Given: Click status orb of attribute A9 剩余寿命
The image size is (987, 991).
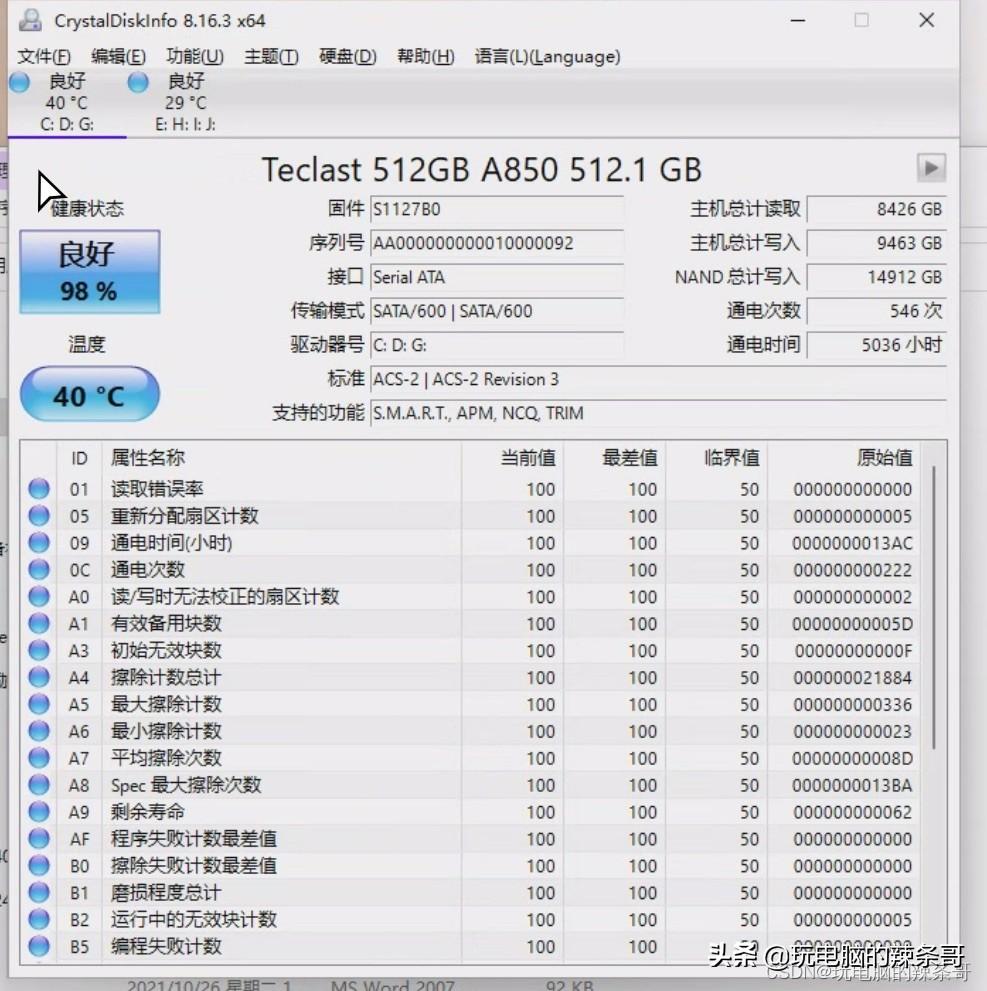Looking at the screenshot, I should tap(39, 811).
